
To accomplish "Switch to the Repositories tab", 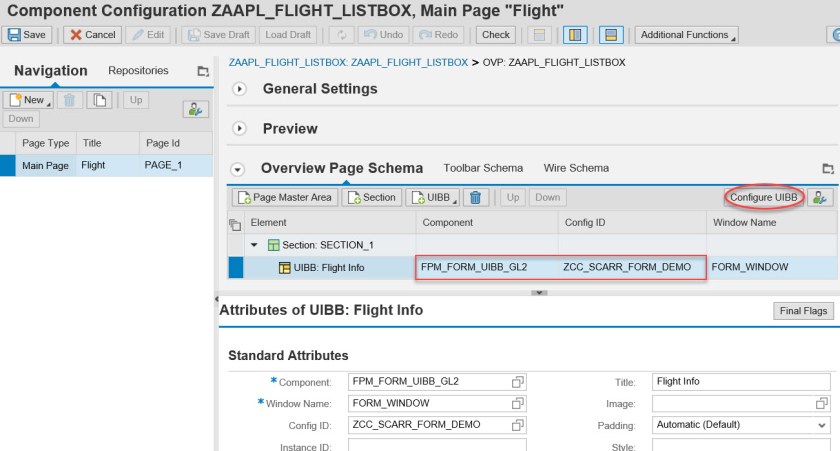I will tap(138, 71).
